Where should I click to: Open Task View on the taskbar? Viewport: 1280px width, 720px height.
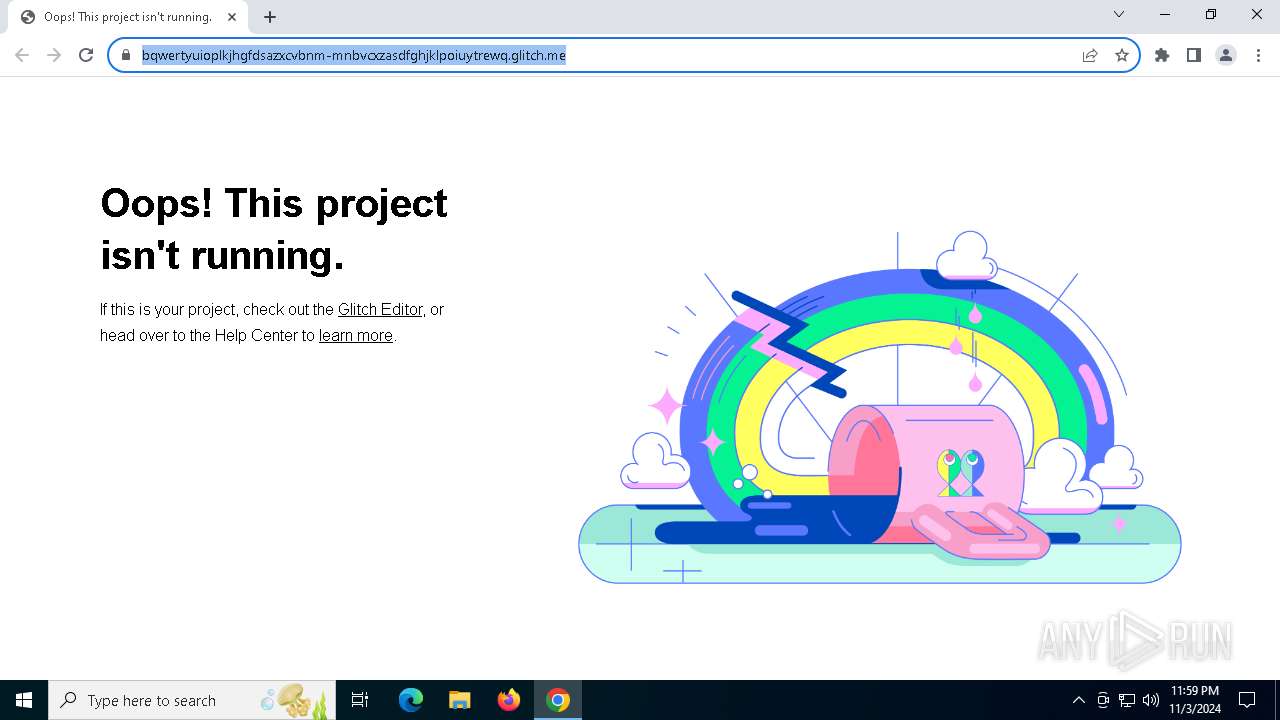pos(360,700)
